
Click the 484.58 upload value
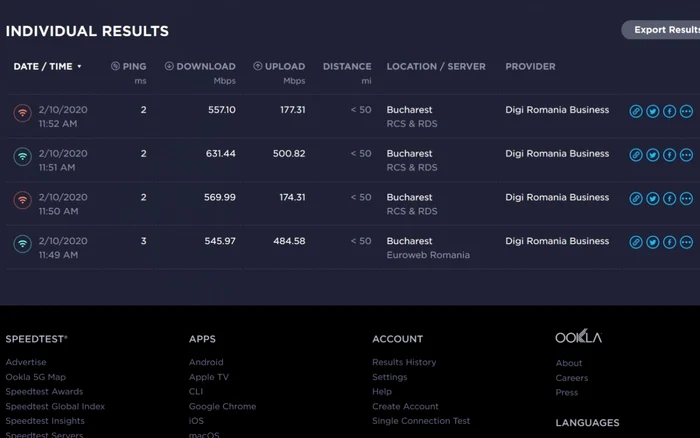(289, 241)
